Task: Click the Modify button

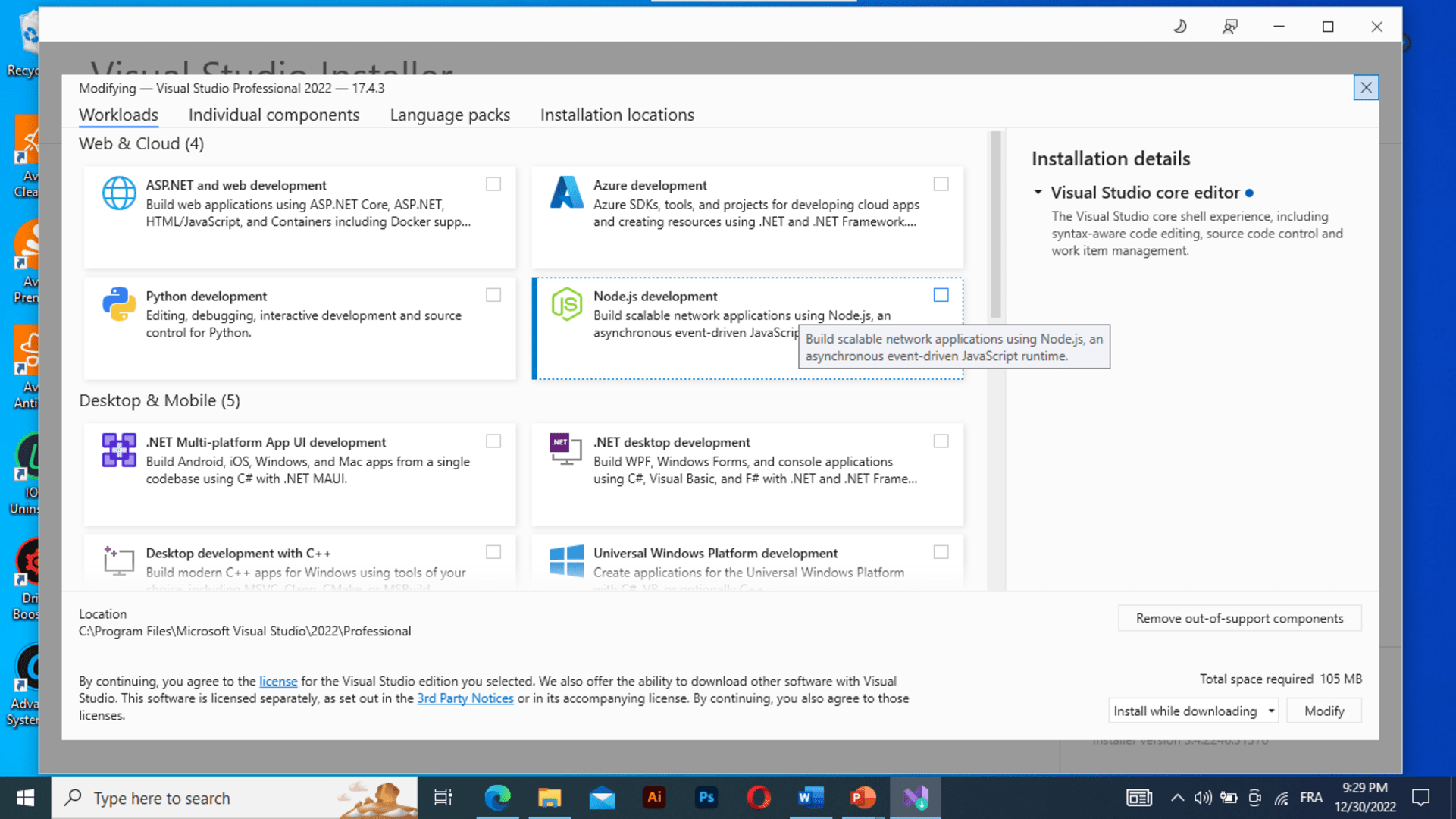Action: [x=1324, y=711]
